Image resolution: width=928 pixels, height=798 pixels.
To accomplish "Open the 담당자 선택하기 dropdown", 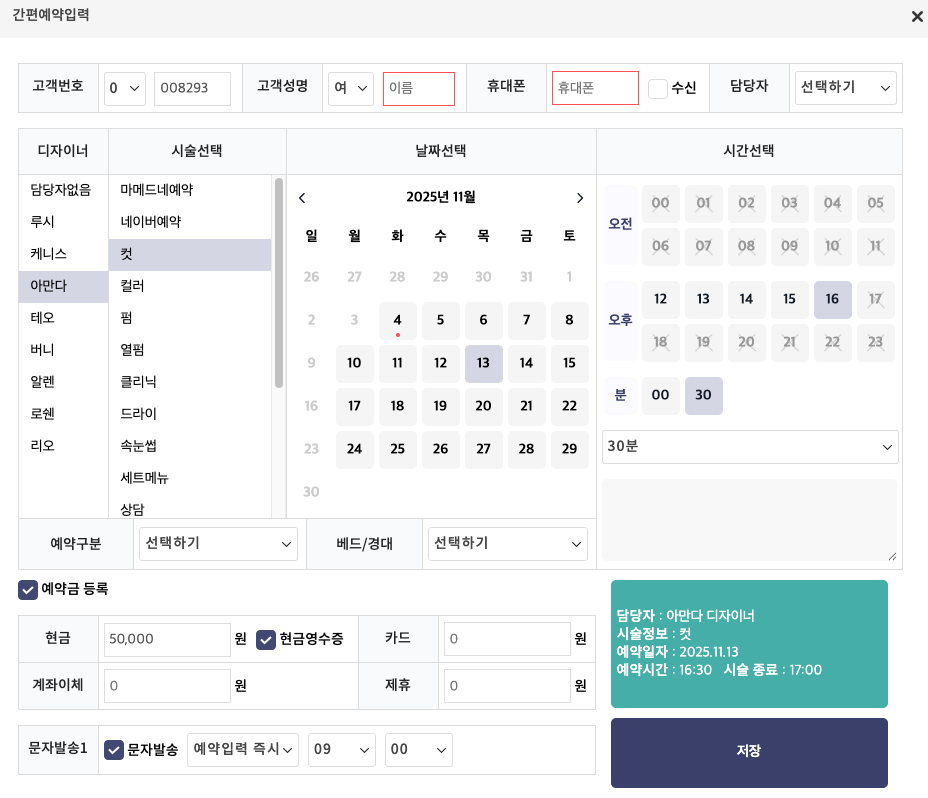I will coord(844,88).
